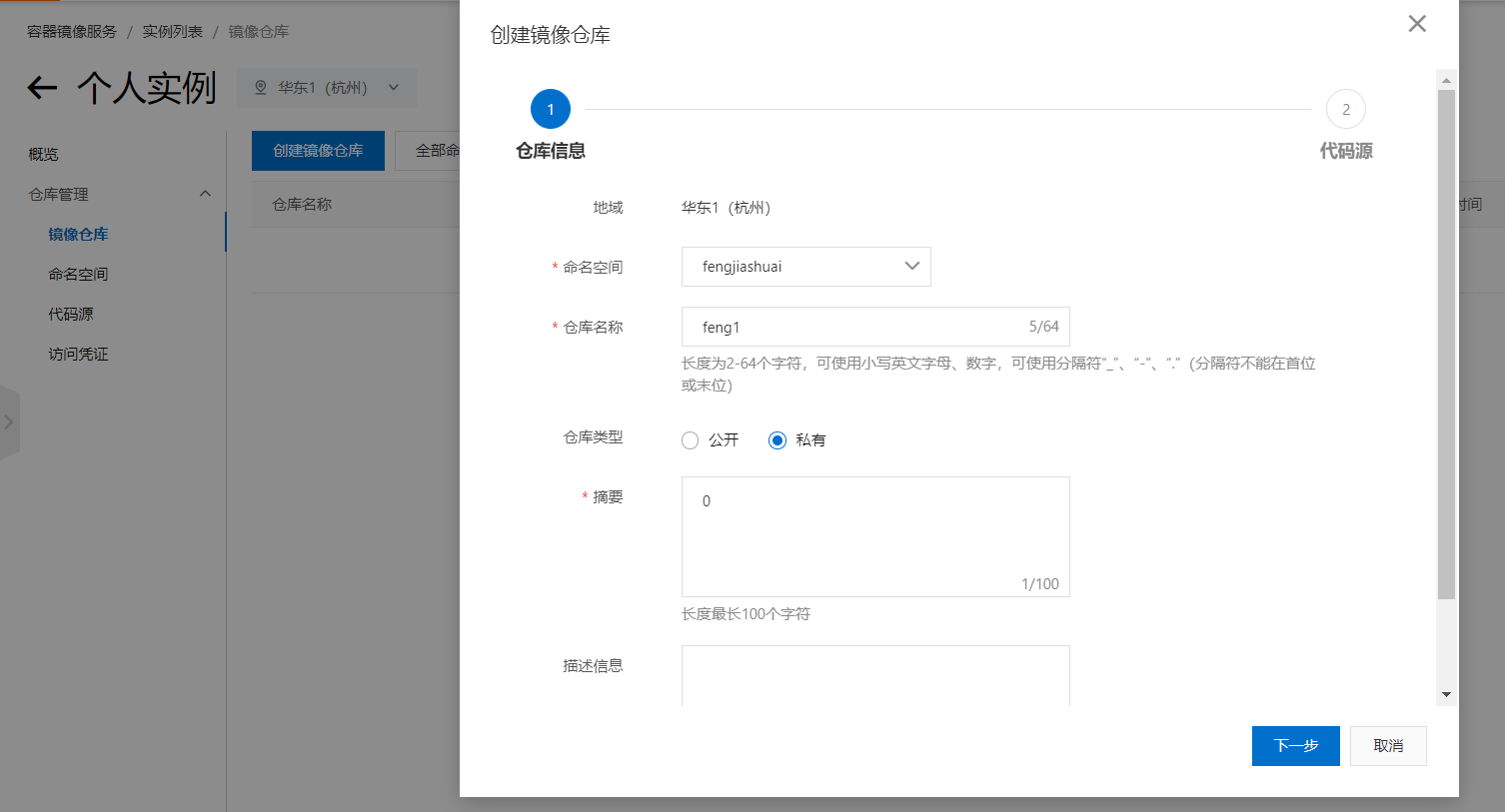The height and width of the screenshot is (812, 1505).
Task: Click the 下一步 button
Action: 1296,746
